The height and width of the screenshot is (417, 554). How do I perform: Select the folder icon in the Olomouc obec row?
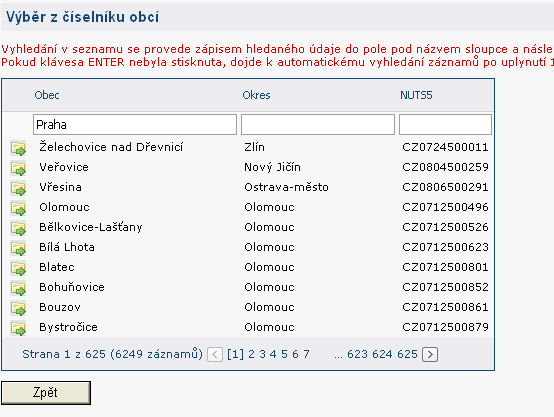[x=18, y=208]
